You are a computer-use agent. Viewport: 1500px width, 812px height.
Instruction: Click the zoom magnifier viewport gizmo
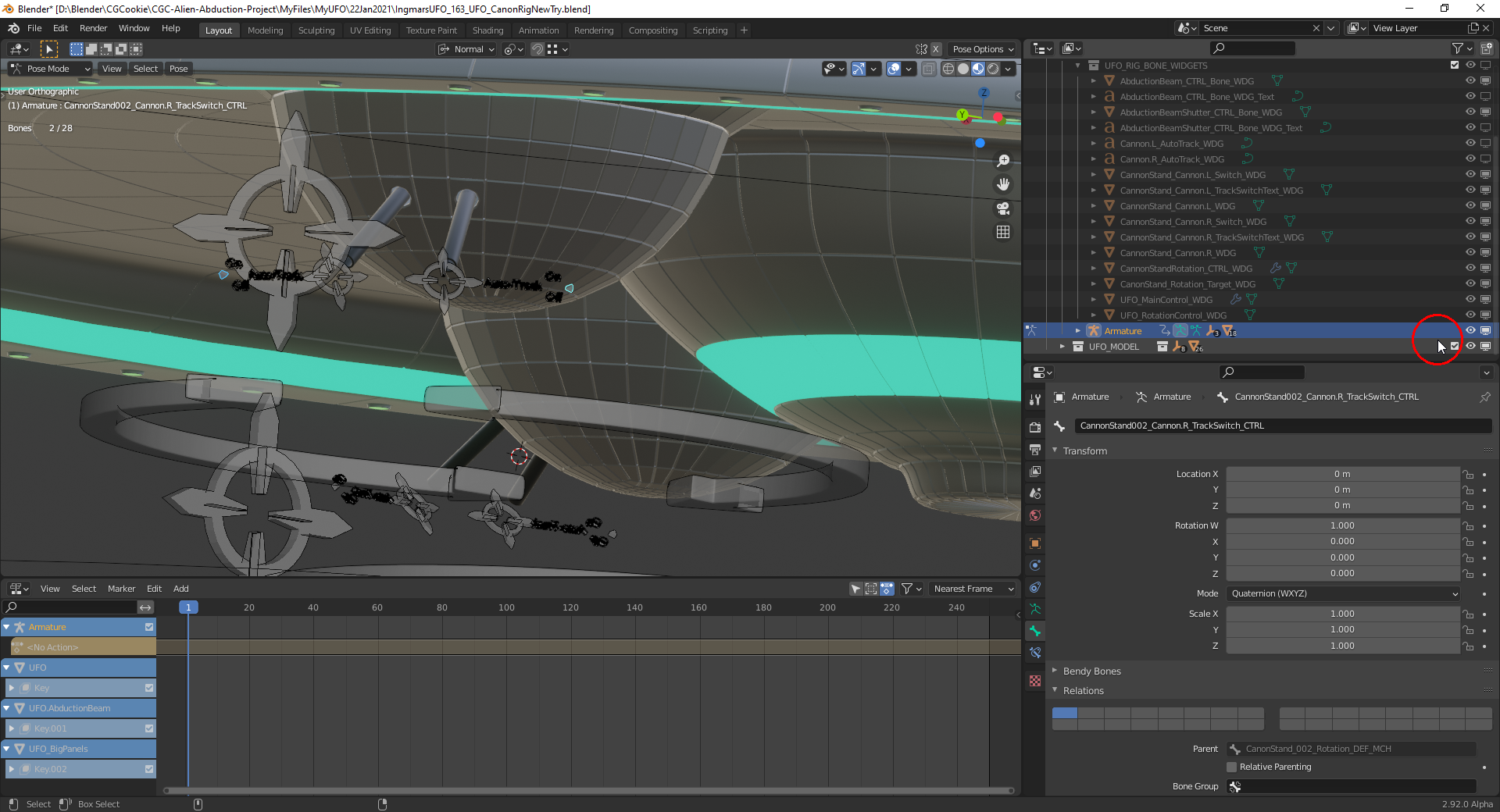coord(1003,161)
